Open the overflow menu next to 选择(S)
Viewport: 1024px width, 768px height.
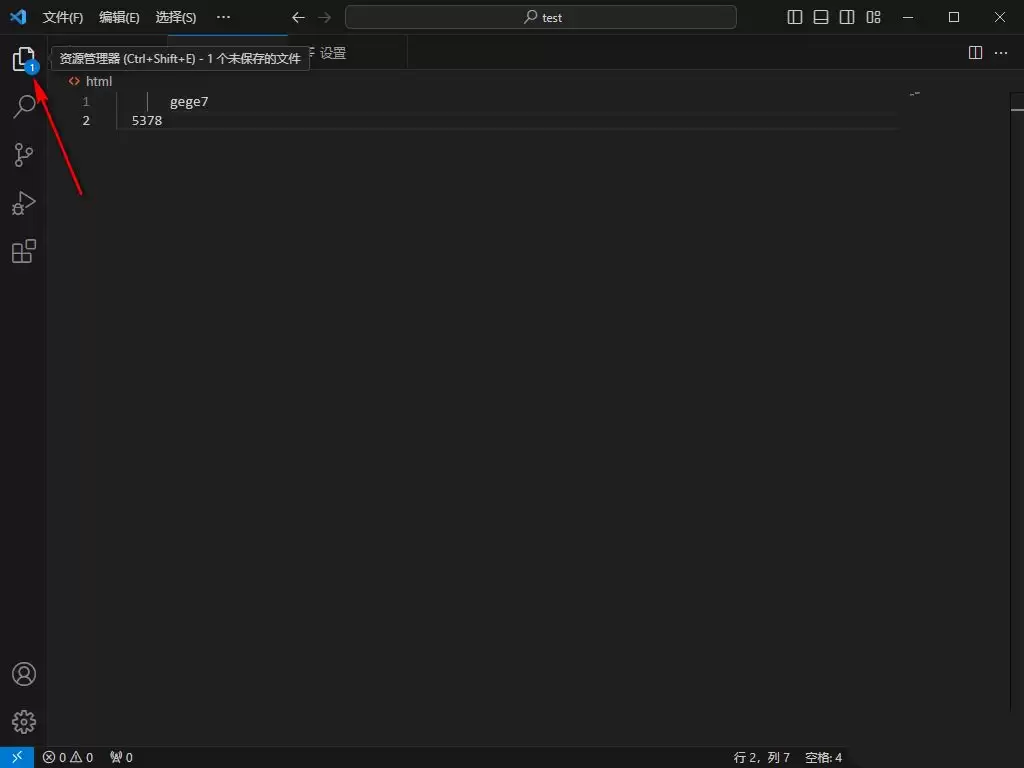(223, 17)
